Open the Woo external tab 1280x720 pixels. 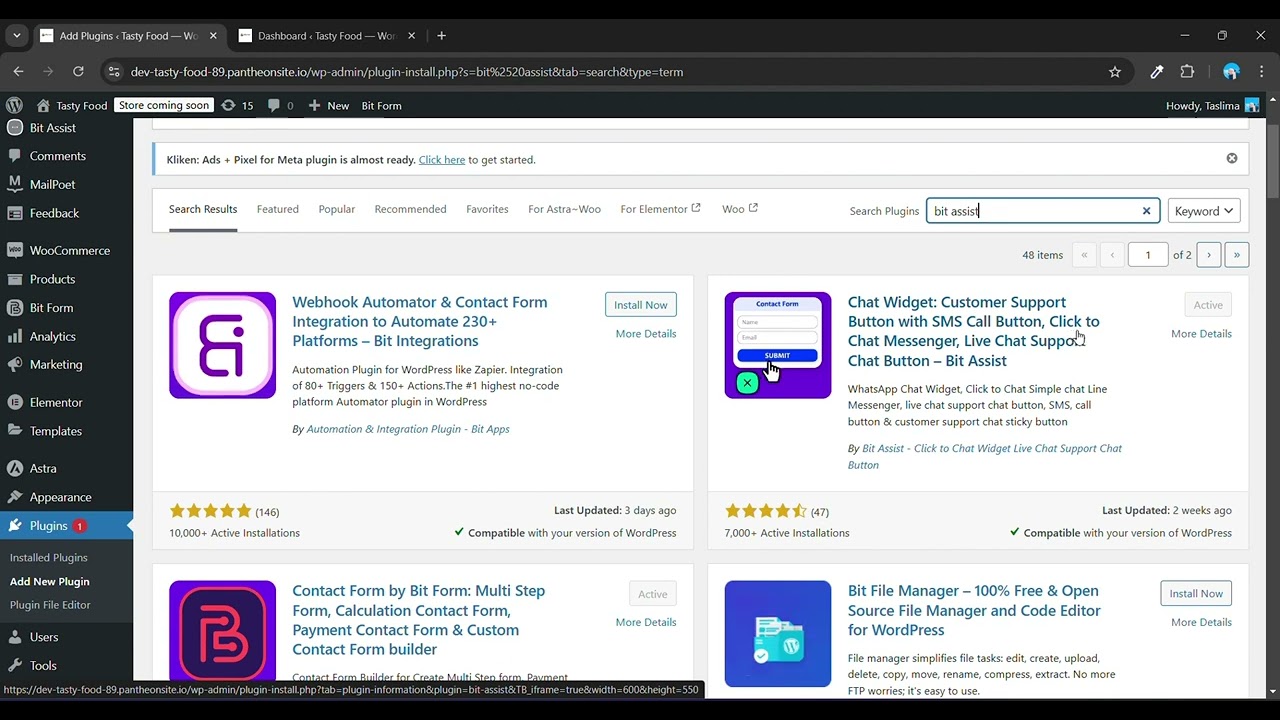(740, 210)
